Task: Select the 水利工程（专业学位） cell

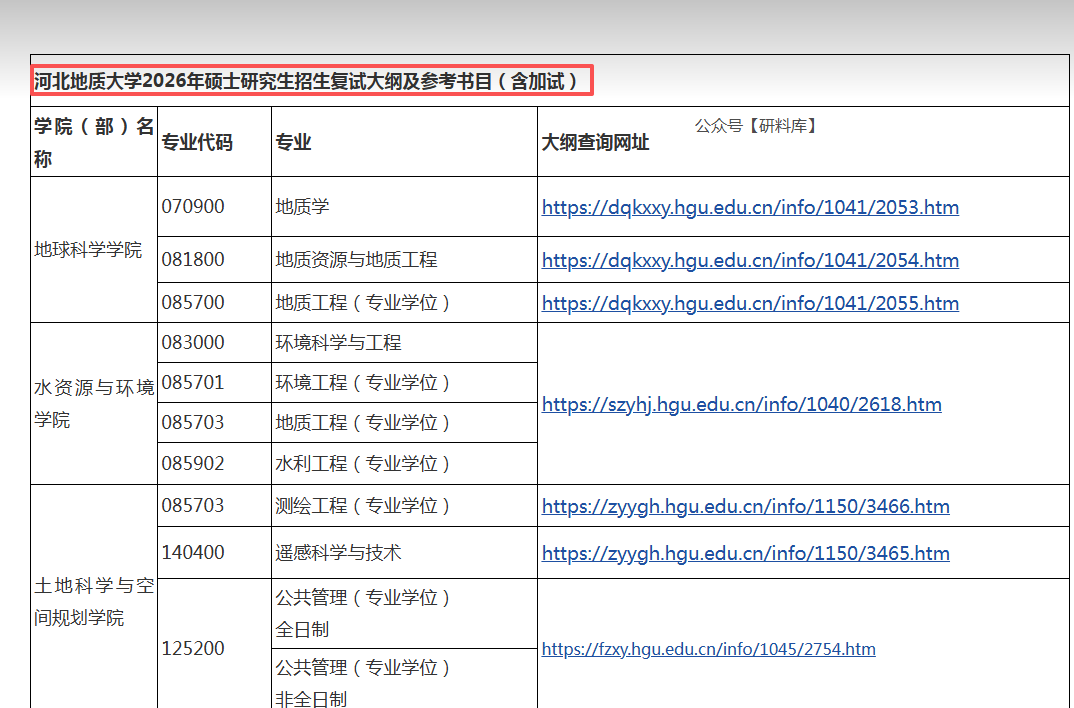Action: [x=363, y=464]
